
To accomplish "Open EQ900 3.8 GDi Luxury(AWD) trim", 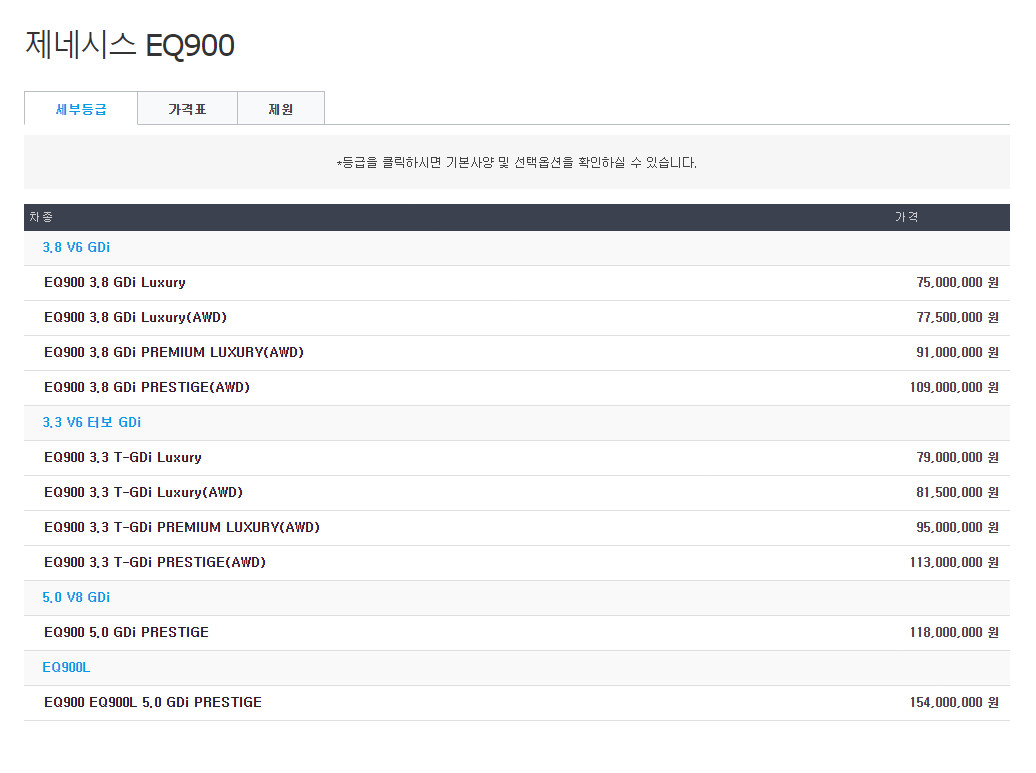I will tap(135, 318).
